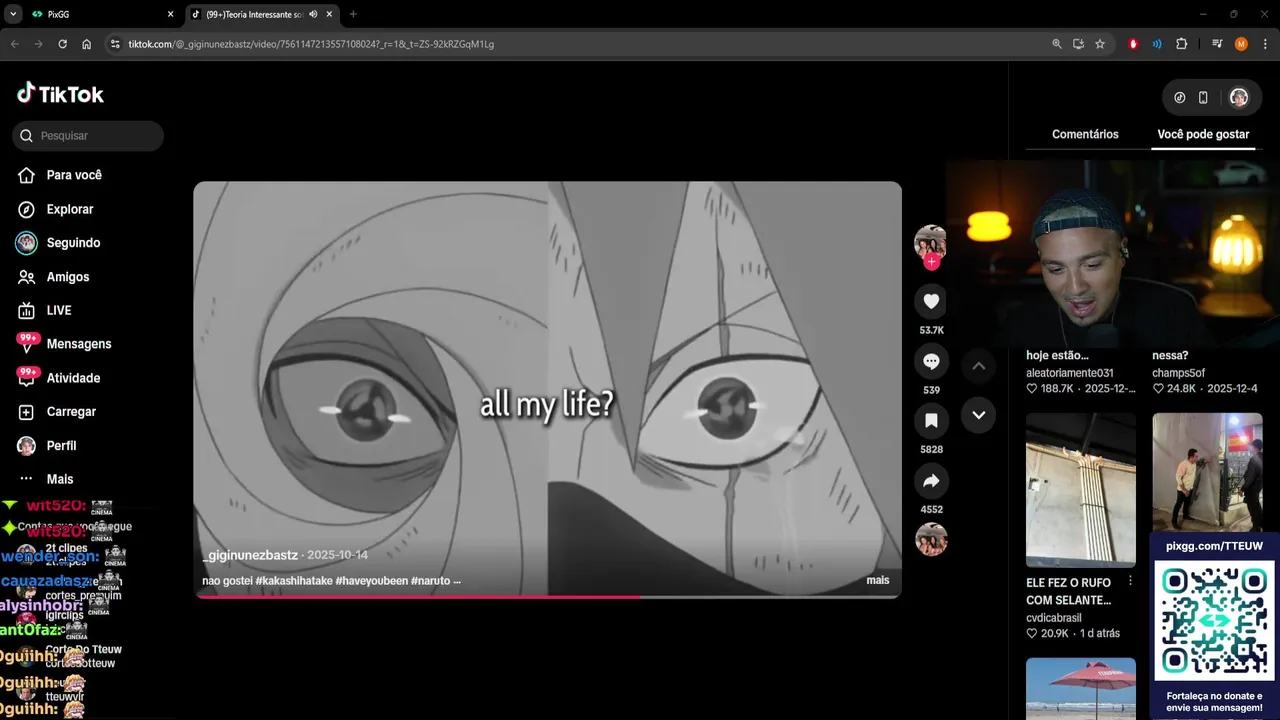Open creator avatar beside video
The height and width of the screenshot is (720, 1280).
click(x=931, y=242)
